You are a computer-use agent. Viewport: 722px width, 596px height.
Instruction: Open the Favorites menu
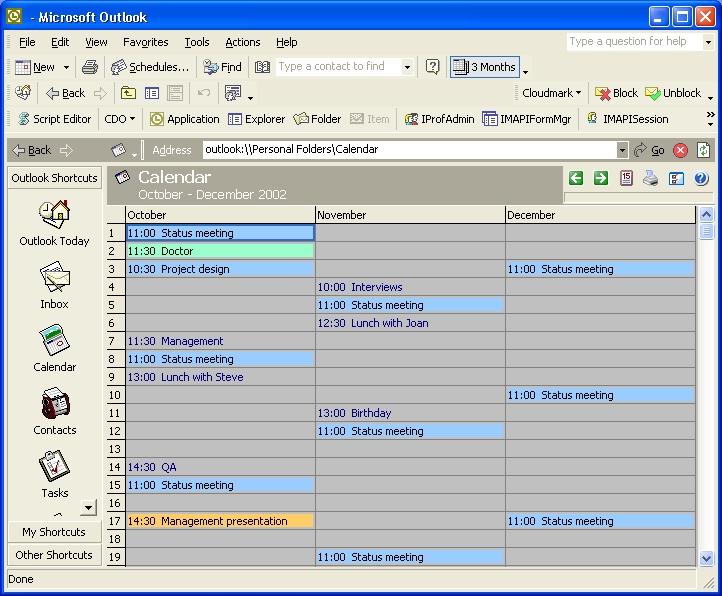click(146, 42)
